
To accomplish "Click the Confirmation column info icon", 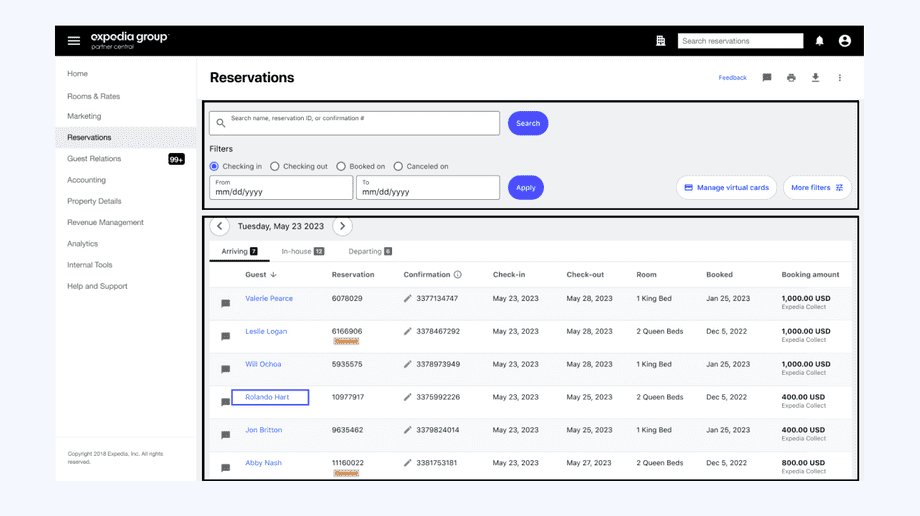I will [x=458, y=274].
